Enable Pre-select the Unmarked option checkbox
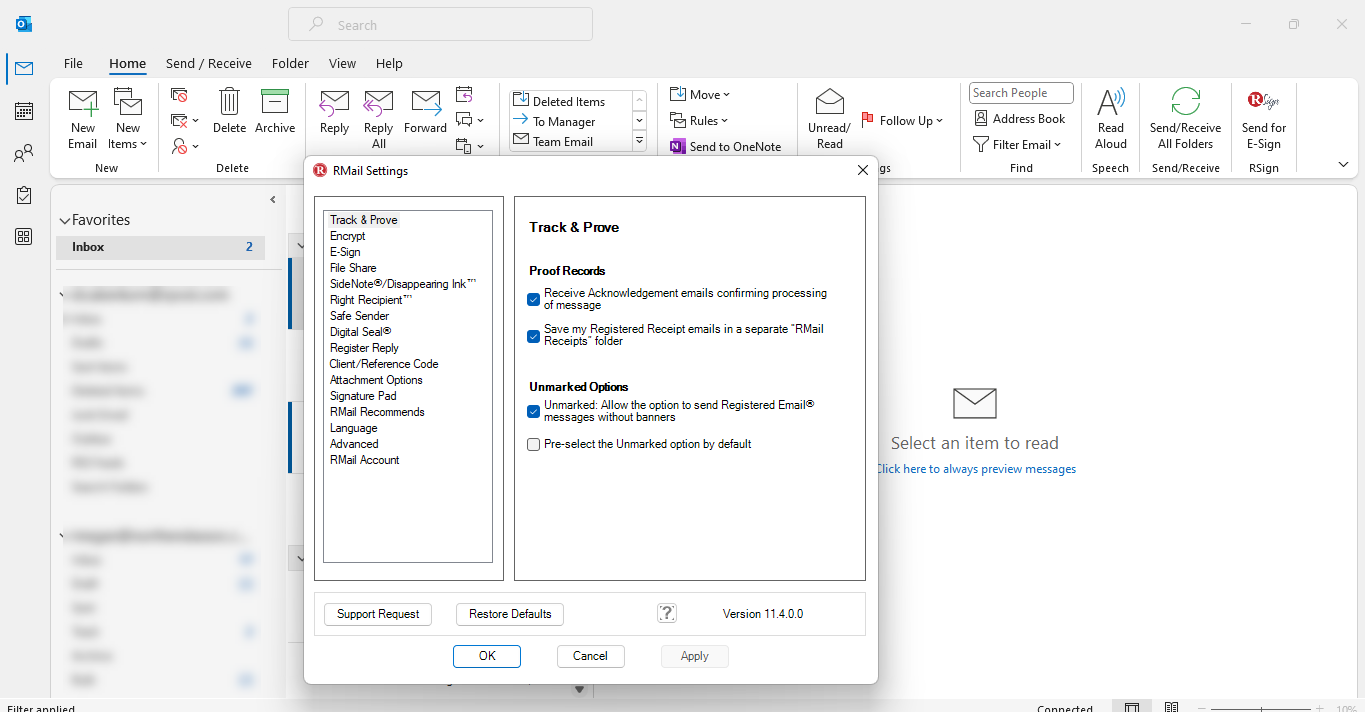The image size is (1365, 712). coord(534,444)
